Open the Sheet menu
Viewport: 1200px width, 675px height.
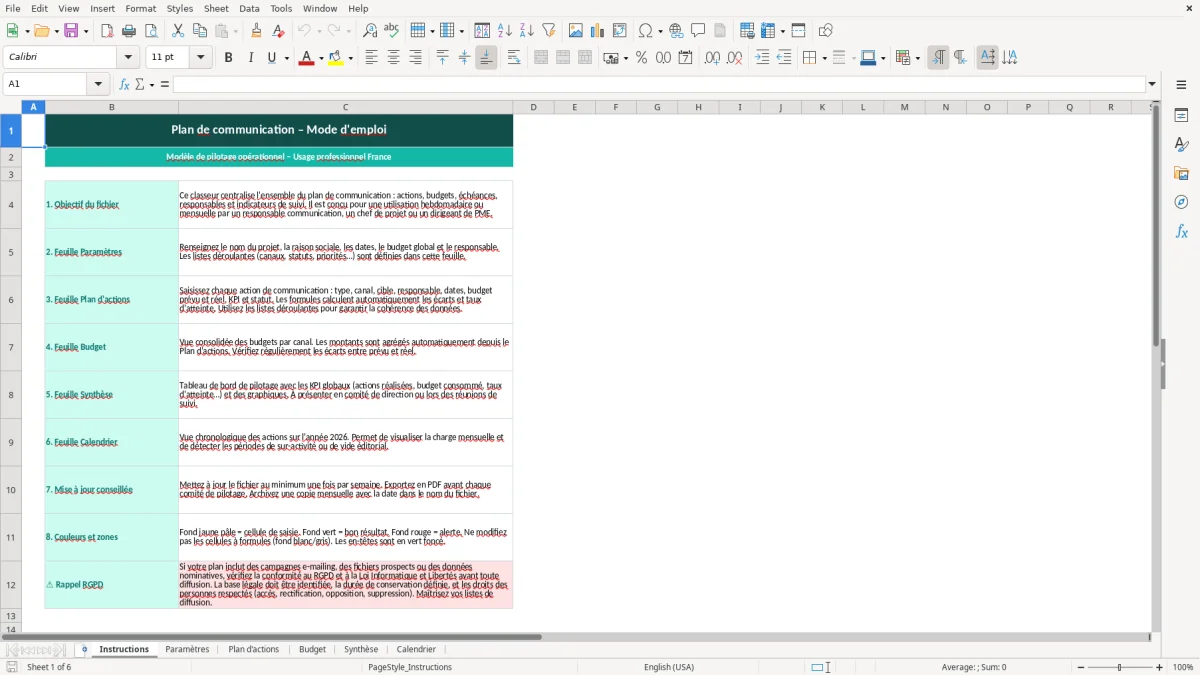(x=216, y=8)
